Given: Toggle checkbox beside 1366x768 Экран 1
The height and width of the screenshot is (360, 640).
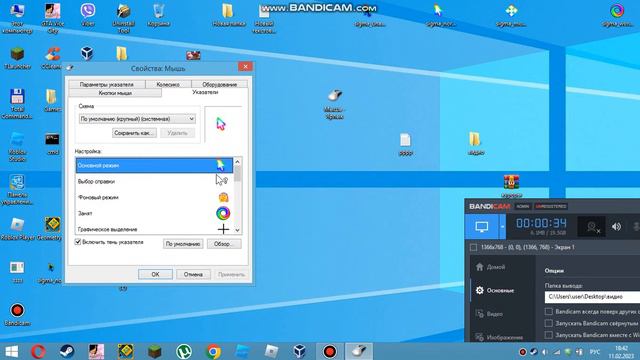Looking at the screenshot, I should point(473,247).
